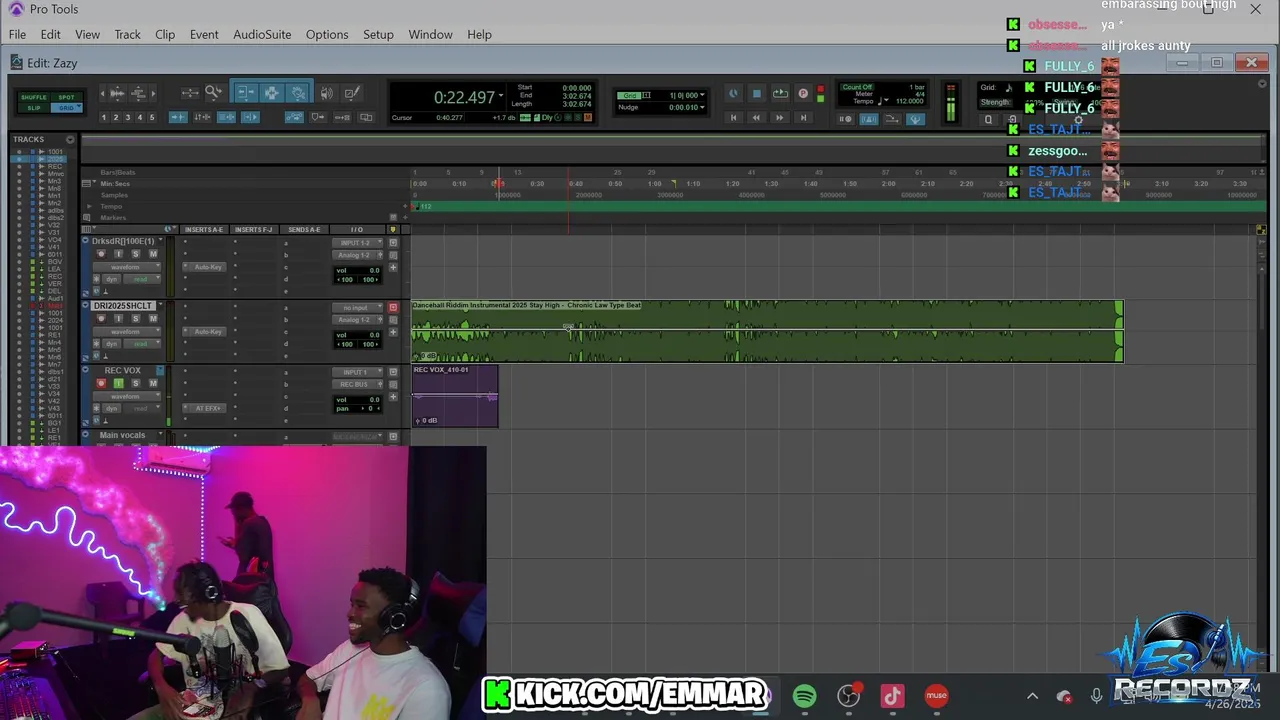Open the Edit menu
The image size is (1280, 720).
(50, 34)
